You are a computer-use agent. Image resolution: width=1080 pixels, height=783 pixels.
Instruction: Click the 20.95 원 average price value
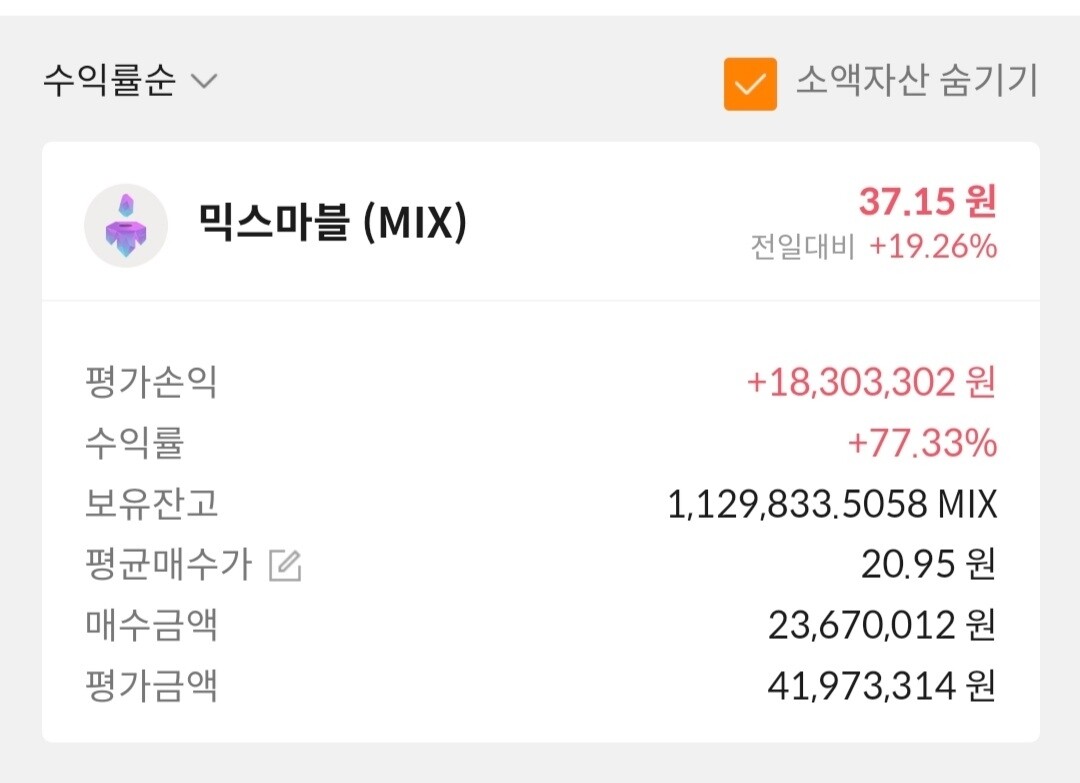point(928,566)
